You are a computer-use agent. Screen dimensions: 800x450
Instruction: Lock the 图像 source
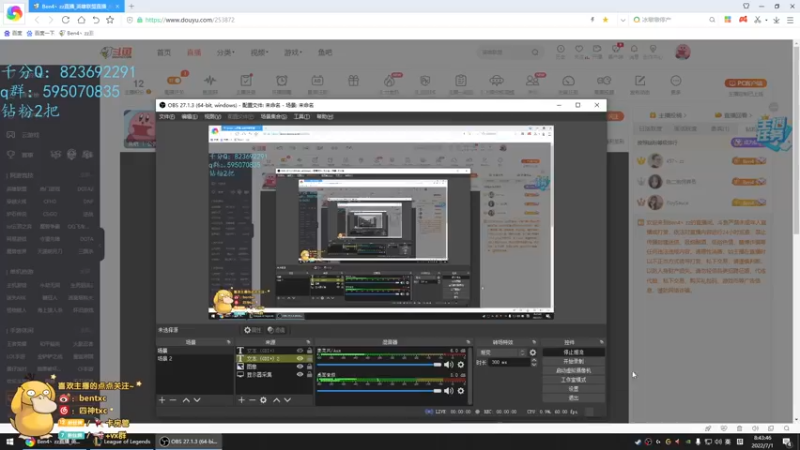(309, 366)
